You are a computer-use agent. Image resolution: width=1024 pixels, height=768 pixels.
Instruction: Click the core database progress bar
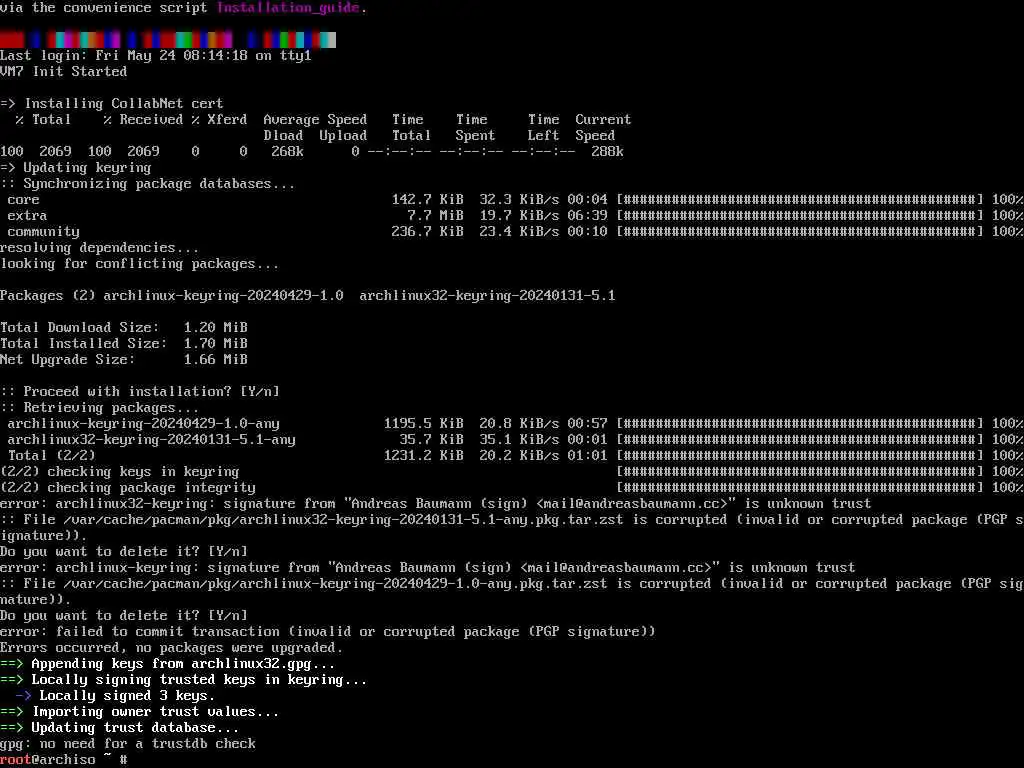click(800, 200)
